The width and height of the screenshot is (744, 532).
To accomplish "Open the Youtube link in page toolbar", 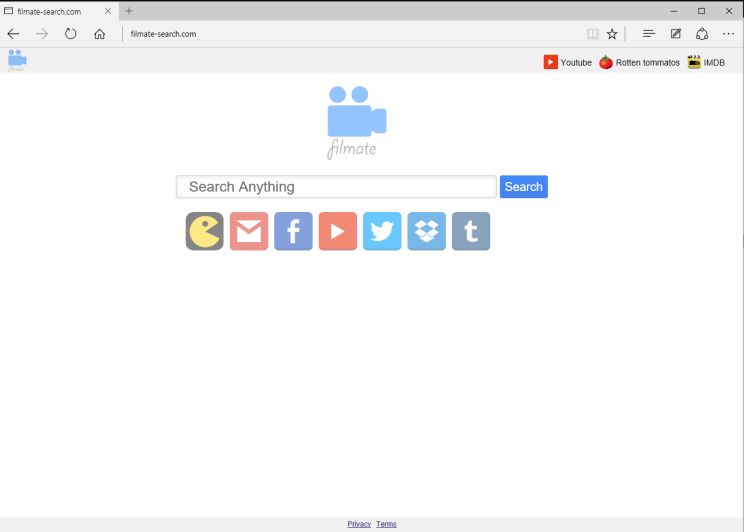I will click(x=568, y=62).
